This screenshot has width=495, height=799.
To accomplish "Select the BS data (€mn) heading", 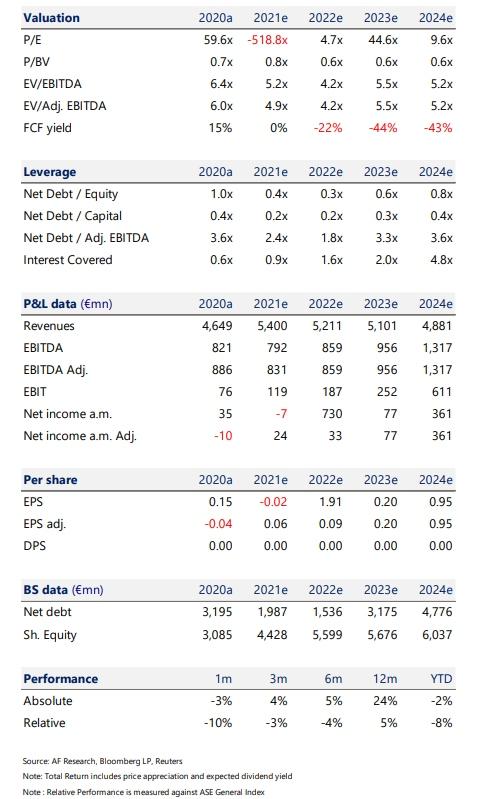I will [63, 590].
